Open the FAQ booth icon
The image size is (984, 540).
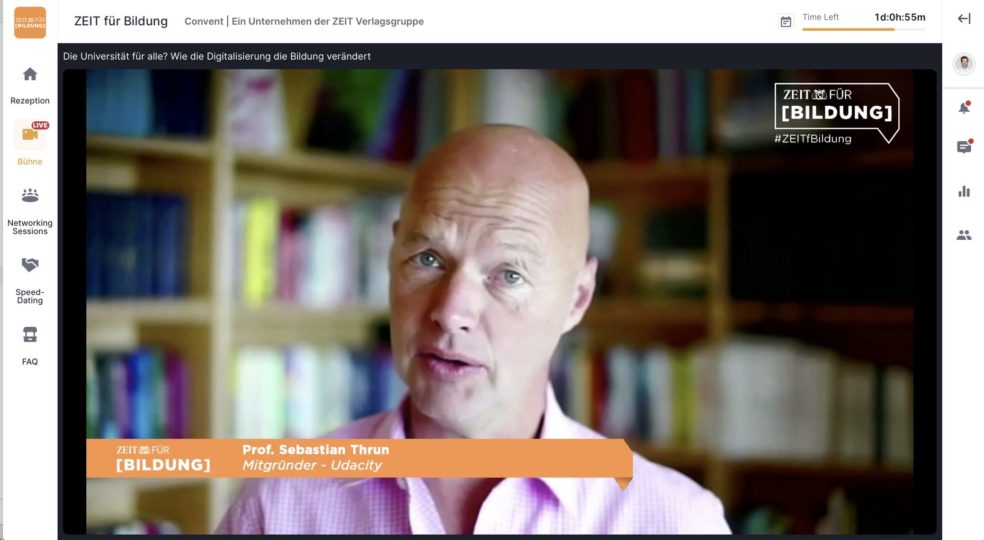pyautogui.click(x=29, y=334)
